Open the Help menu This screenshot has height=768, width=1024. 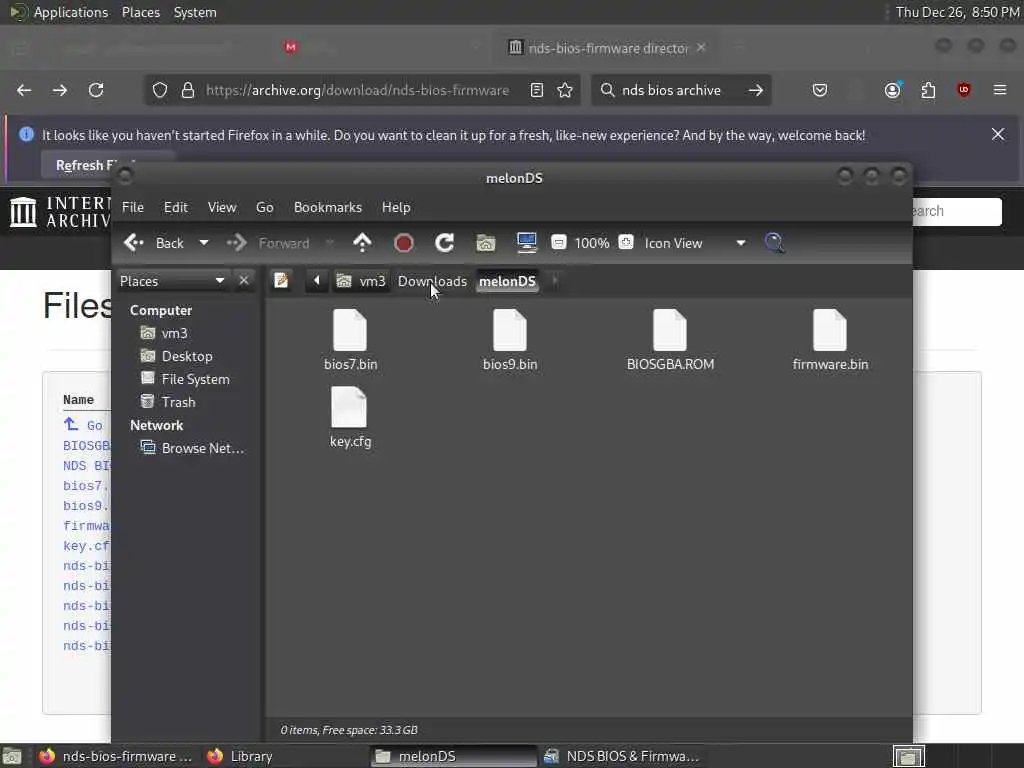(396, 207)
